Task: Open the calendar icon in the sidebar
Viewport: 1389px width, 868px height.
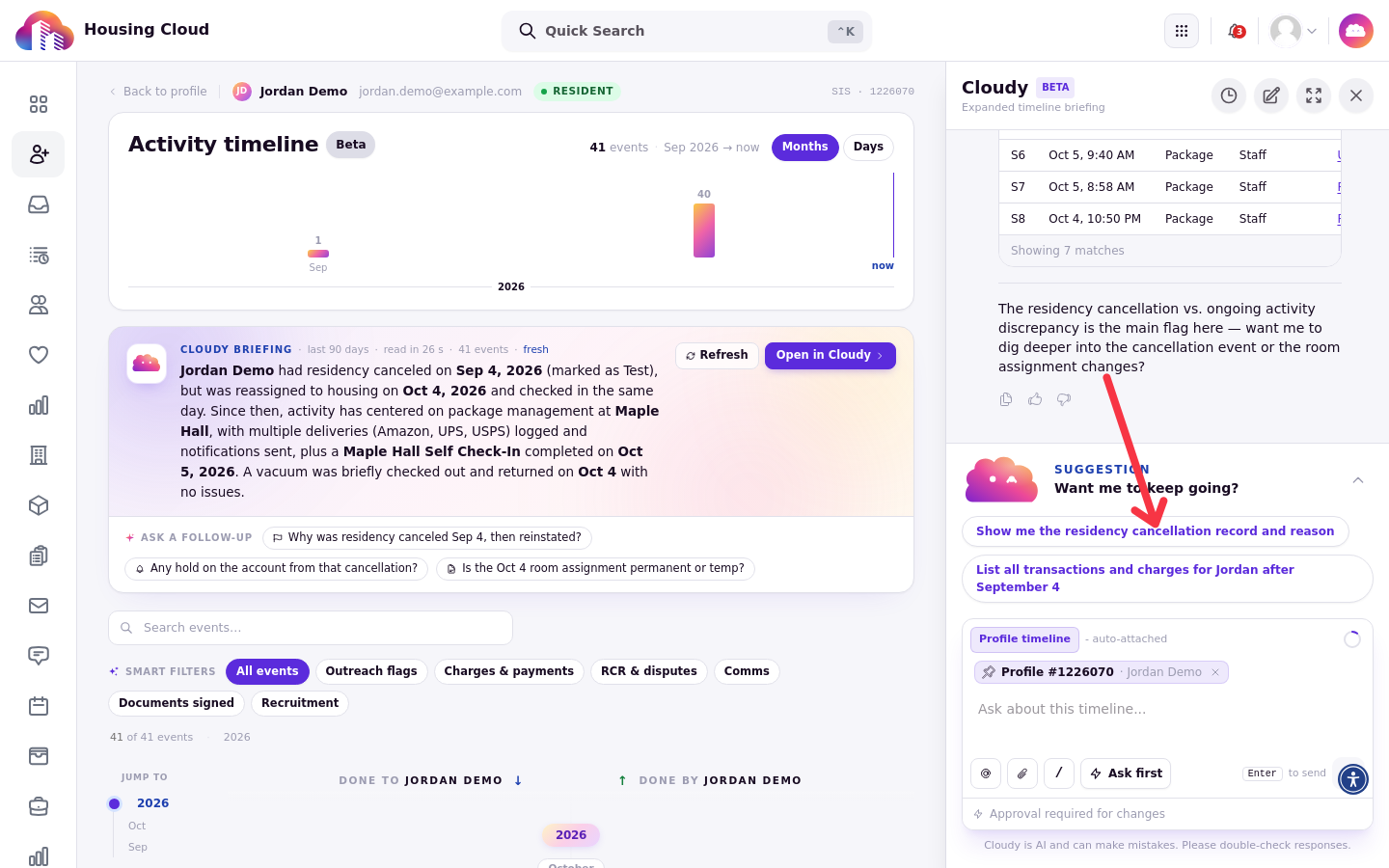Action: (x=39, y=706)
